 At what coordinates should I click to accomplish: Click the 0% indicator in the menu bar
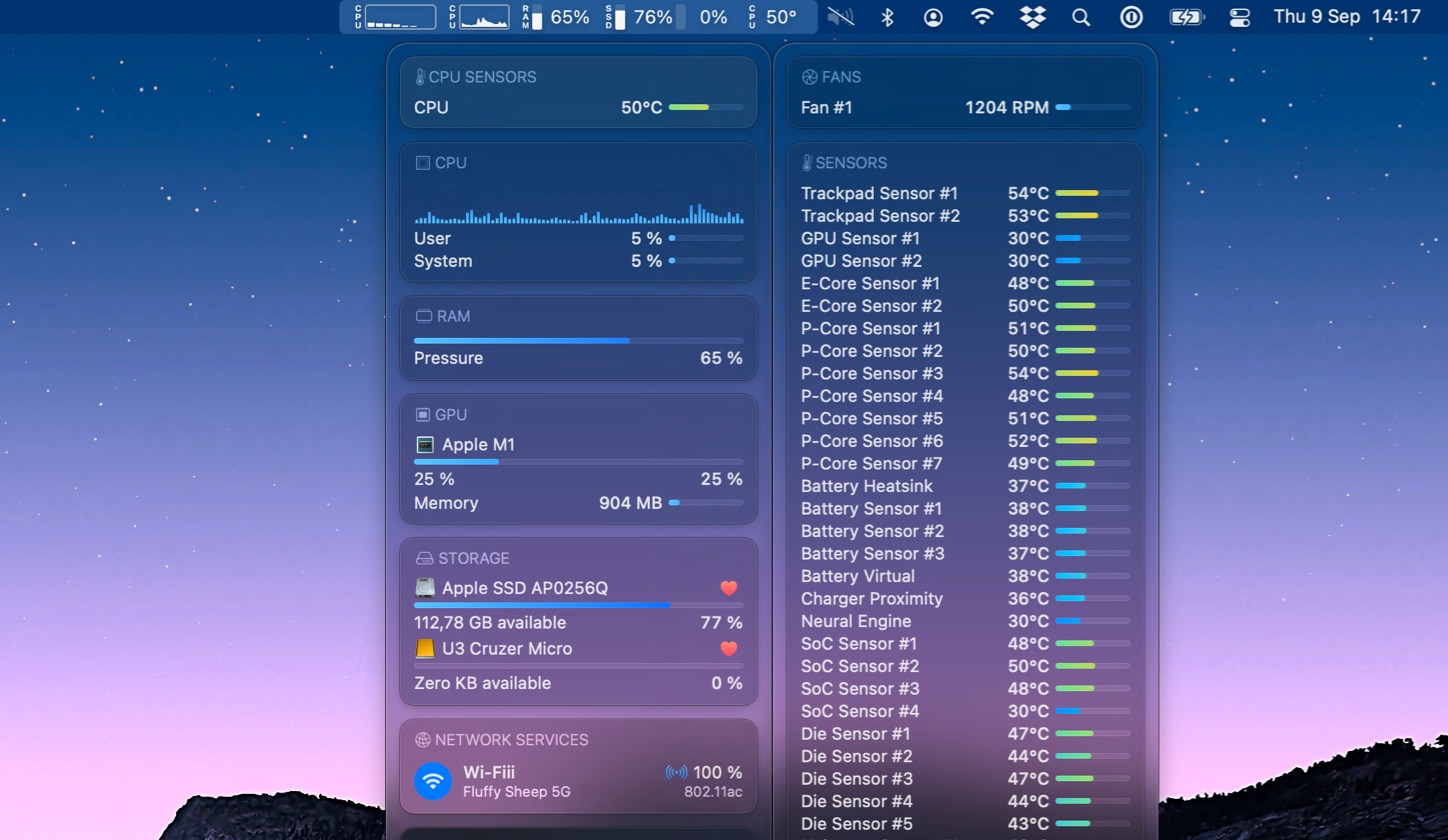pyautogui.click(x=703, y=17)
